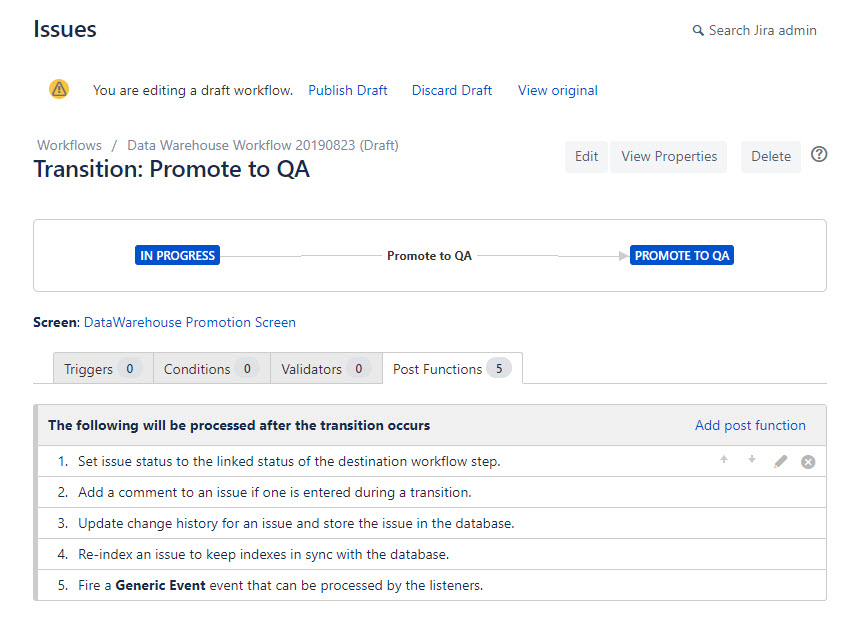Image resolution: width=858 pixels, height=635 pixels.
Task: Publish the draft workflow
Action: 347,90
